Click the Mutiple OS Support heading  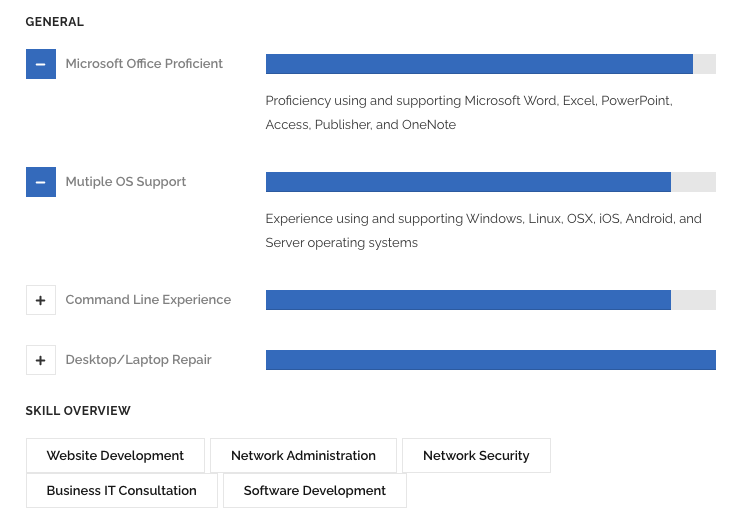click(x=126, y=182)
